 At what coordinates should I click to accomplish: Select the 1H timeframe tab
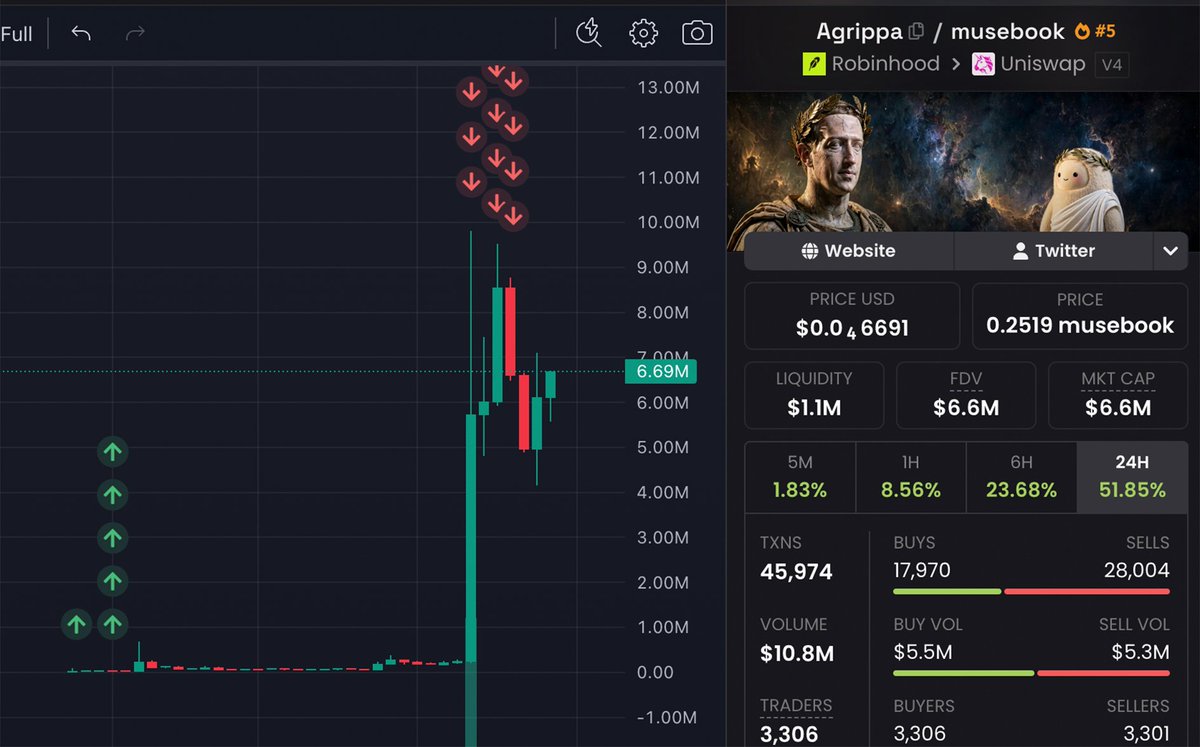(910, 477)
